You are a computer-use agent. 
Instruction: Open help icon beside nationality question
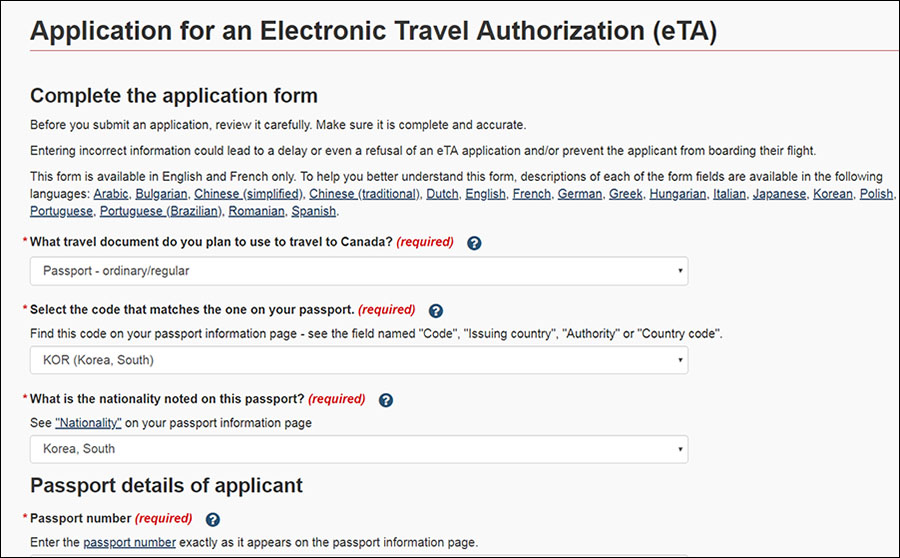pos(386,400)
